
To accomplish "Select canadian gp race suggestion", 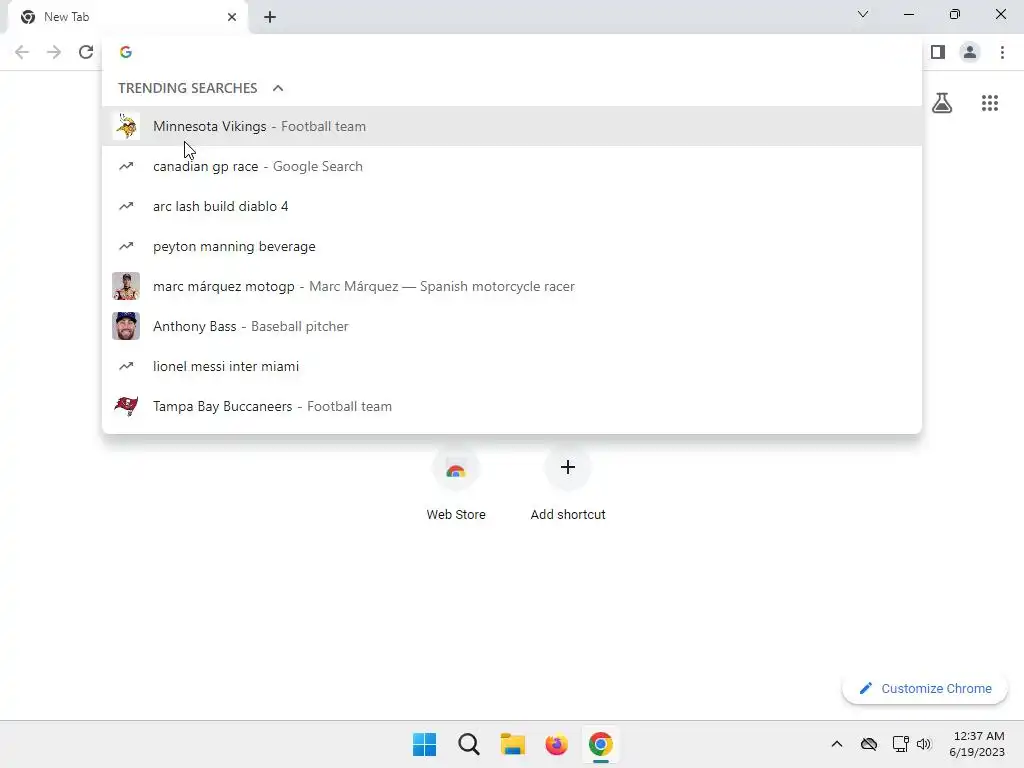I will pyautogui.click(x=512, y=166).
